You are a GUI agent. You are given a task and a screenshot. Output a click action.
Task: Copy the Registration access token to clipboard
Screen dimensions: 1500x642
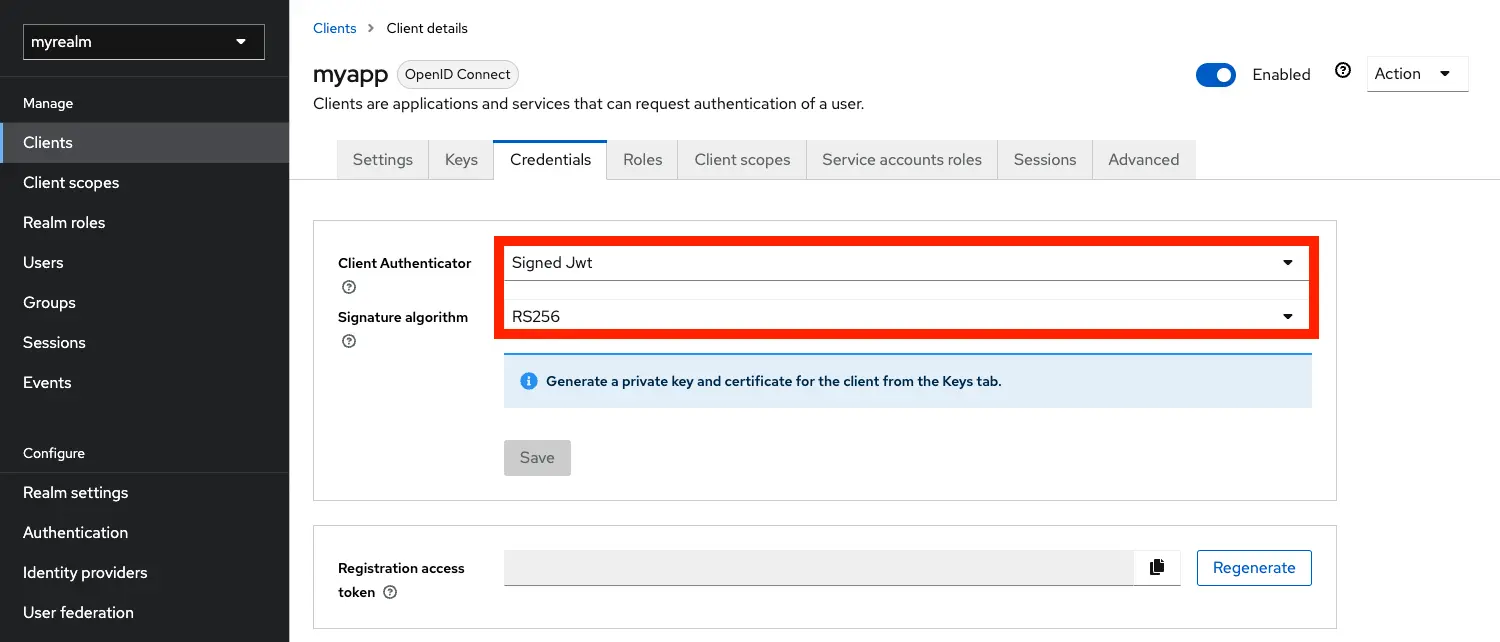coord(1157,567)
